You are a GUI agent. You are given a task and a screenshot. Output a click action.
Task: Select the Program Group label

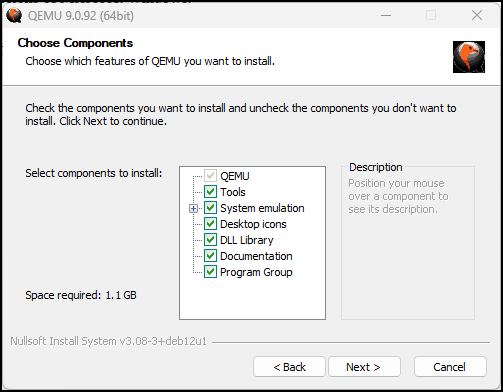pos(256,272)
